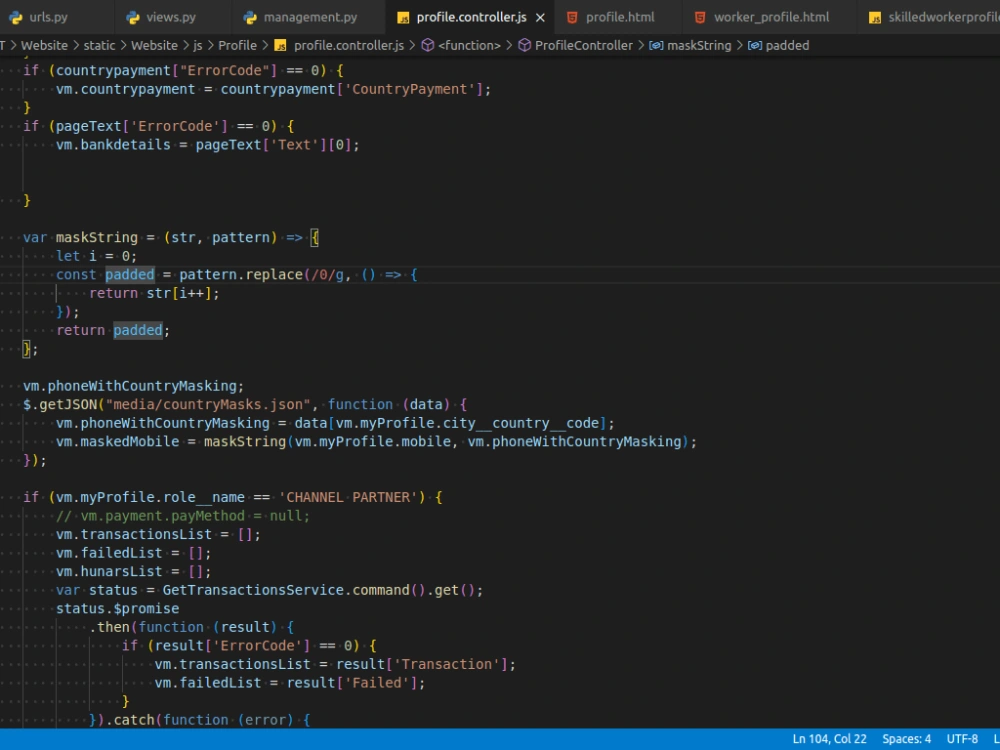Select the management.py tab

(x=310, y=17)
